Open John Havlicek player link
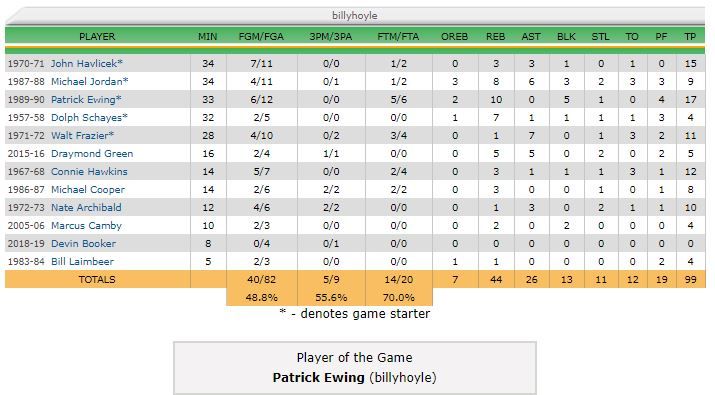Image resolution: width=715 pixels, height=395 pixels. click(x=84, y=63)
